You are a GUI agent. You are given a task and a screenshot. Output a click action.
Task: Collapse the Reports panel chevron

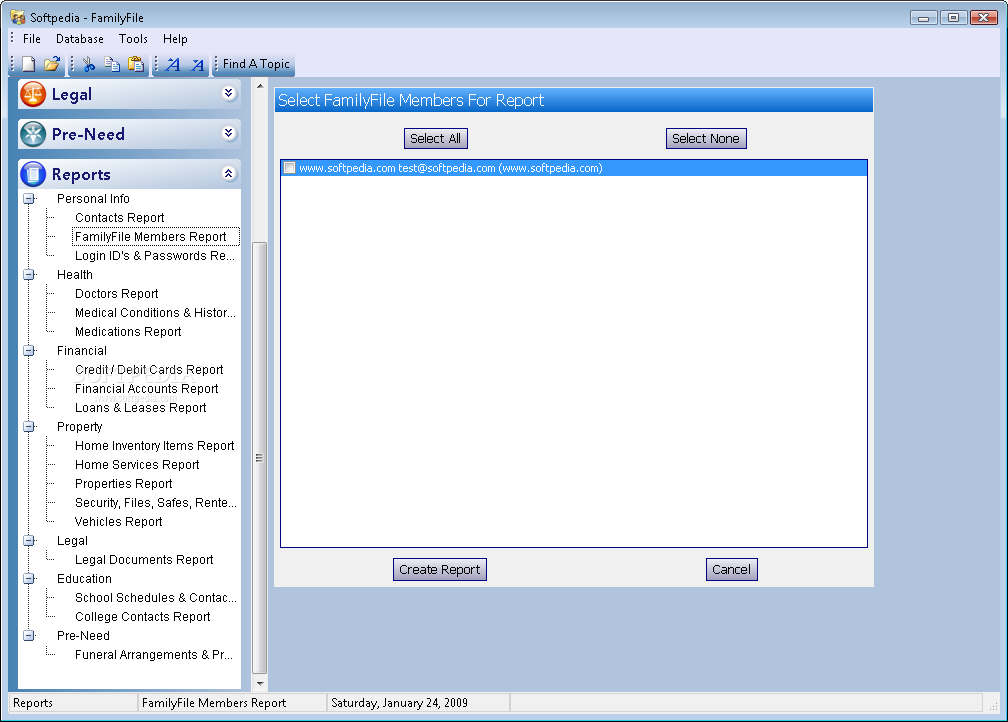[228, 173]
